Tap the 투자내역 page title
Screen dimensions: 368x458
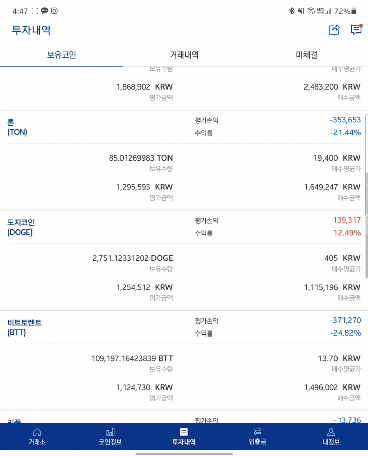click(31, 30)
